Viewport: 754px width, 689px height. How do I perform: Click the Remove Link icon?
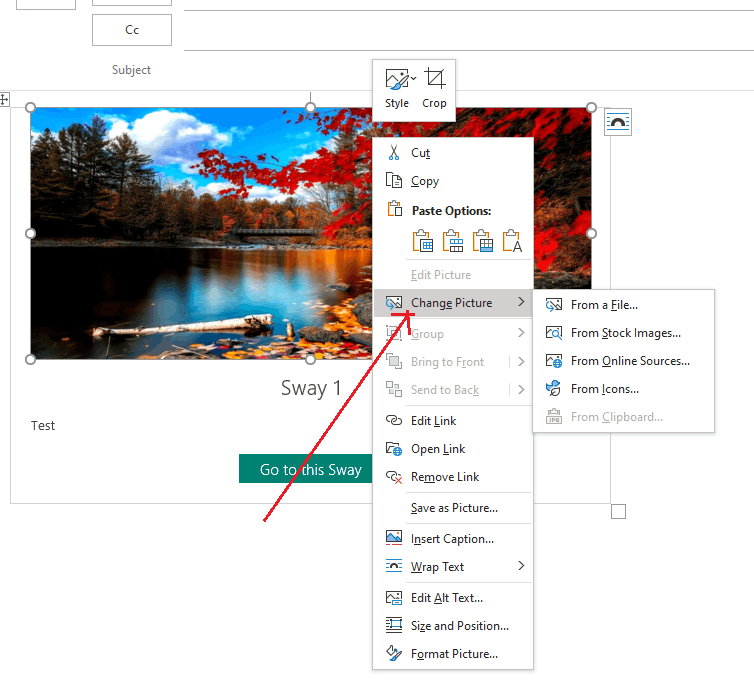394,476
